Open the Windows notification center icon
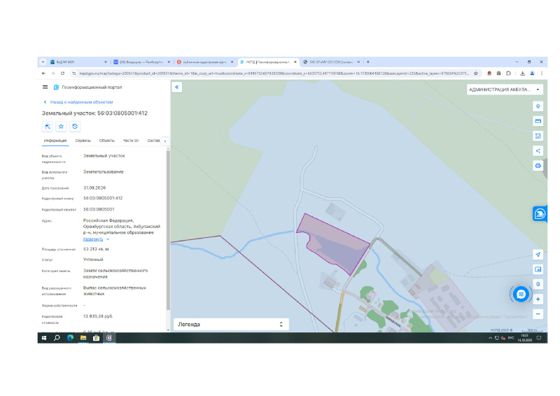 [x=539, y=338]
